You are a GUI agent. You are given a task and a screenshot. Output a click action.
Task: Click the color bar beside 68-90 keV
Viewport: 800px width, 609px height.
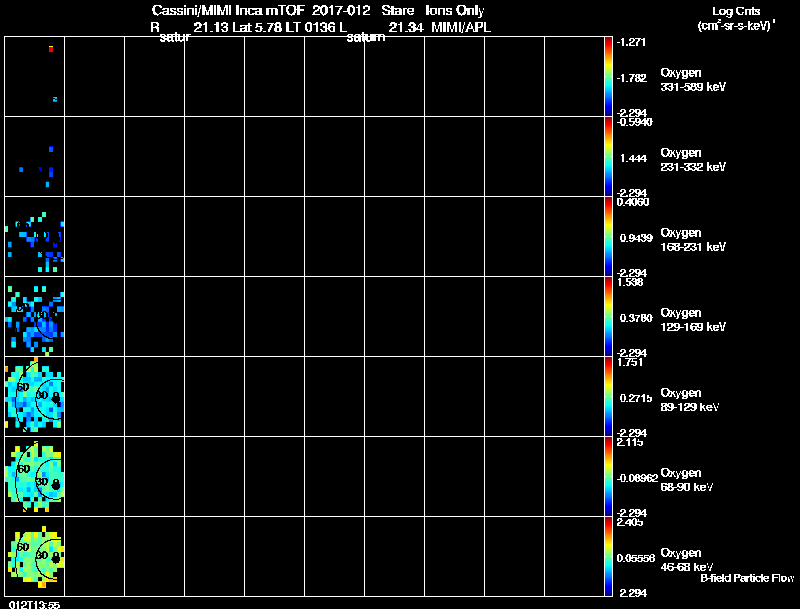(x=609, y=476)
